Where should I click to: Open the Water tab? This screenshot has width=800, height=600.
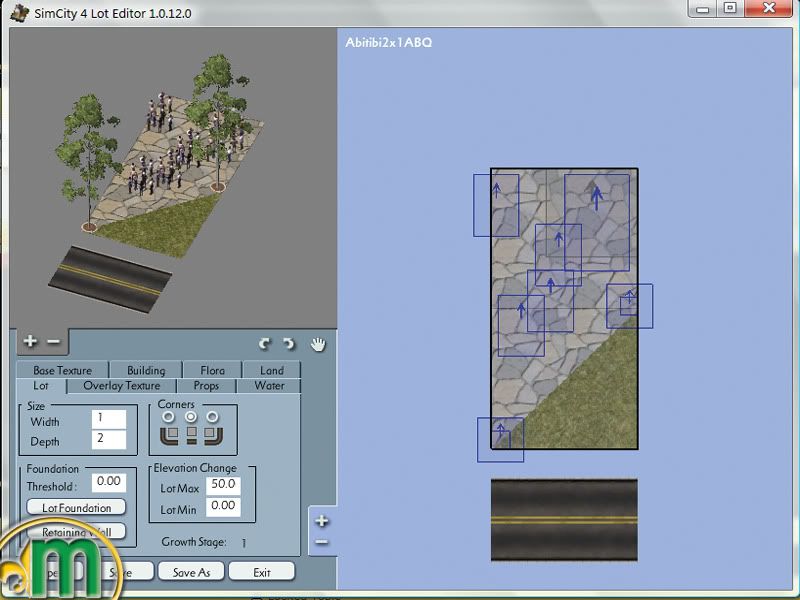pos(269,386)
